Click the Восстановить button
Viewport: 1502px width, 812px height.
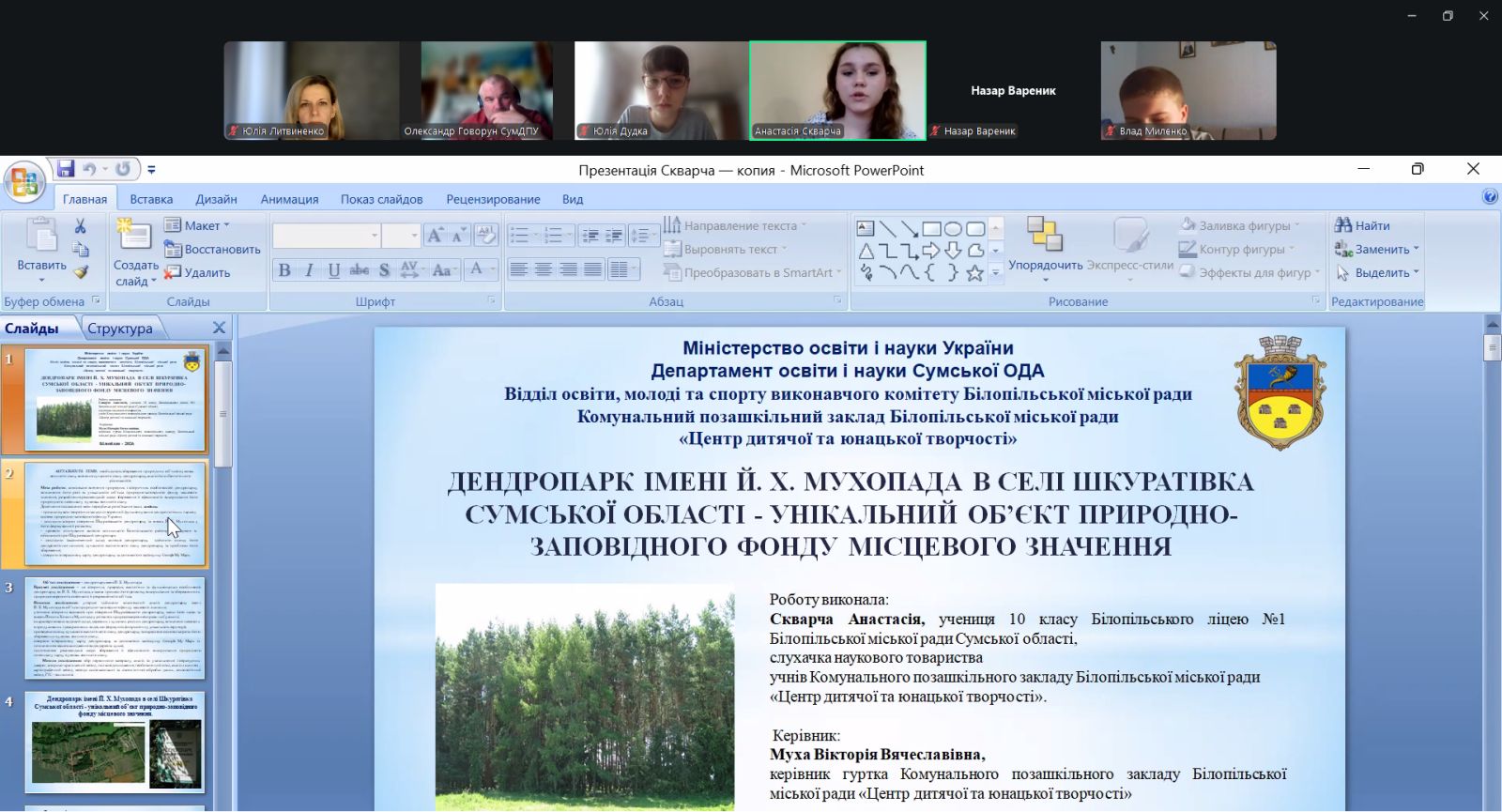(x=212, y=249)
